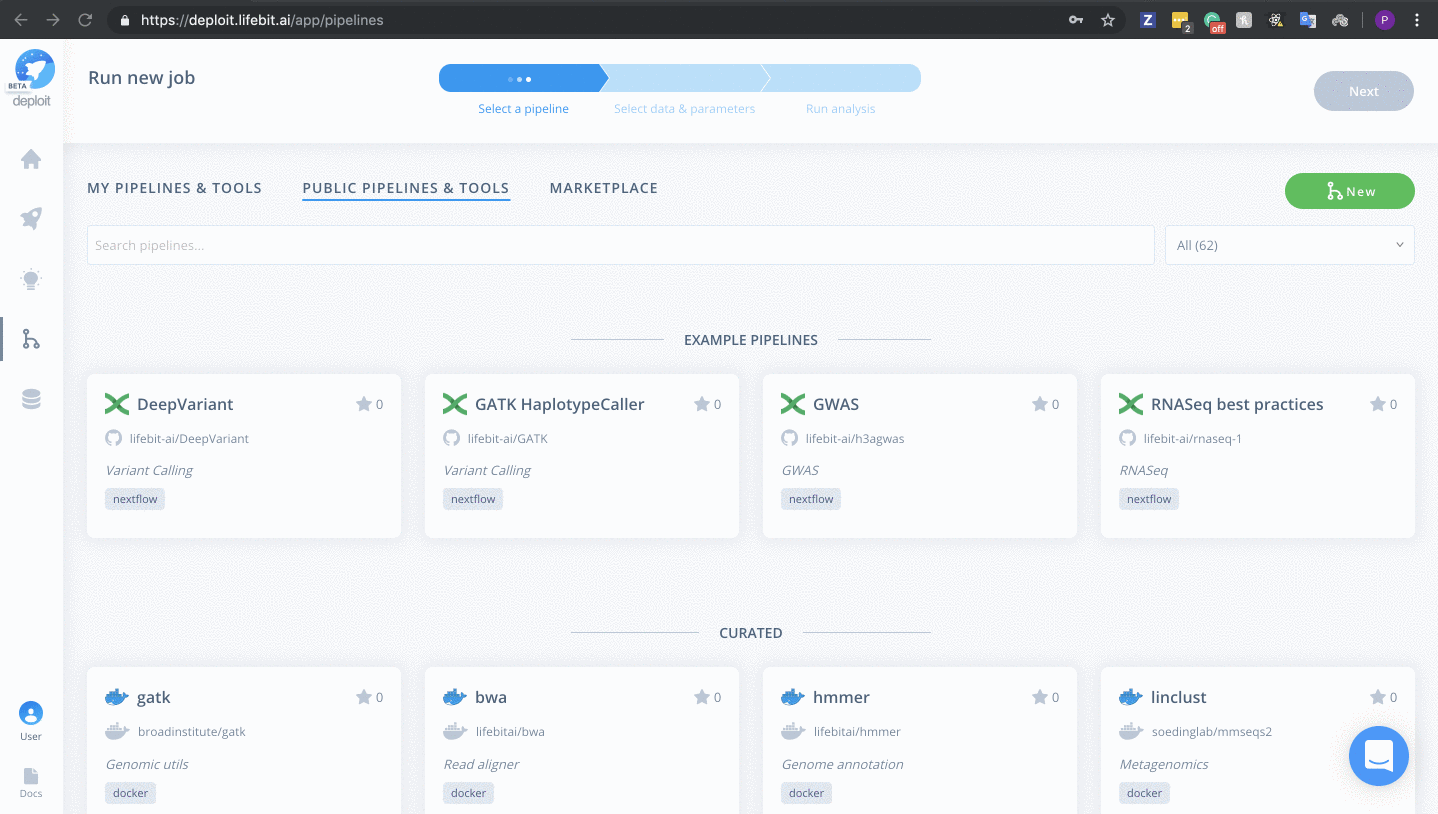Open the broadinstitute/gatk image link

pos(191,732)
